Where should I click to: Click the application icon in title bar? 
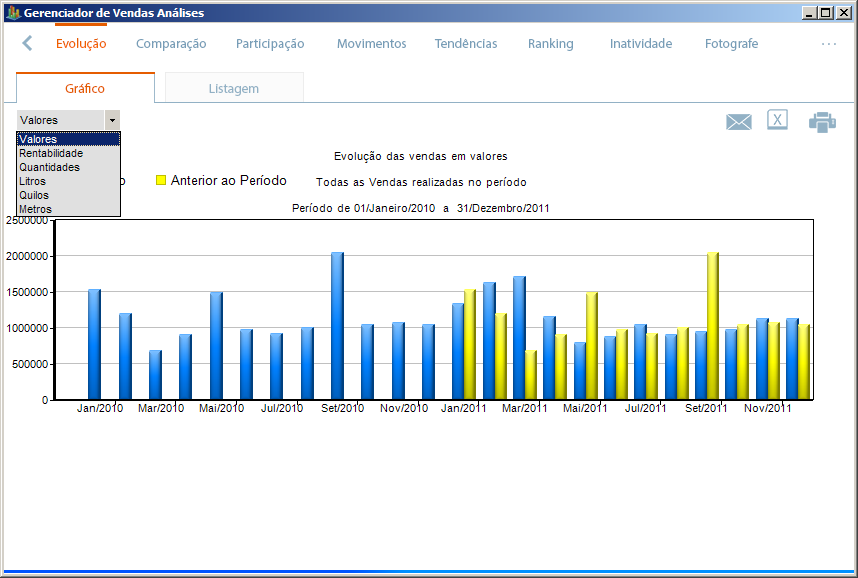click(x=12, y=13)
